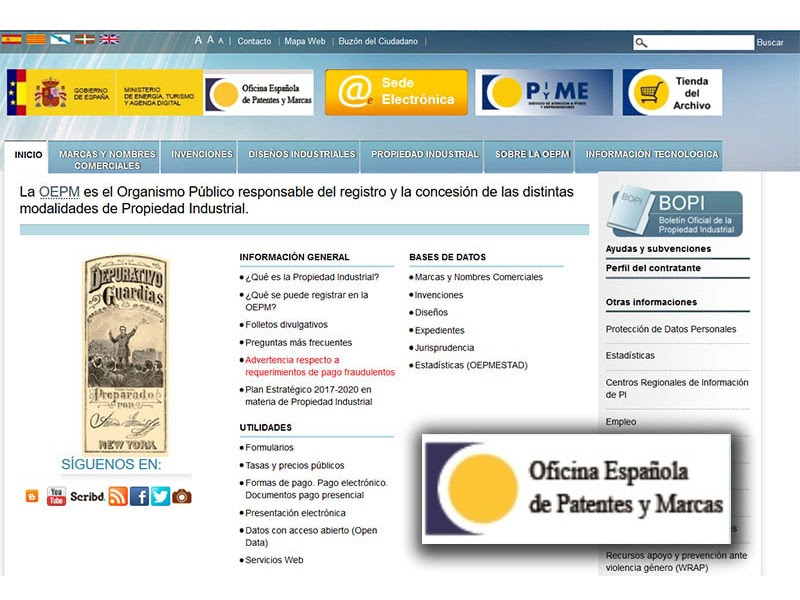The width and height of the screenshot is (800, 600).
Task: Choose the medium font size A
Action: (x=210, y=40)
